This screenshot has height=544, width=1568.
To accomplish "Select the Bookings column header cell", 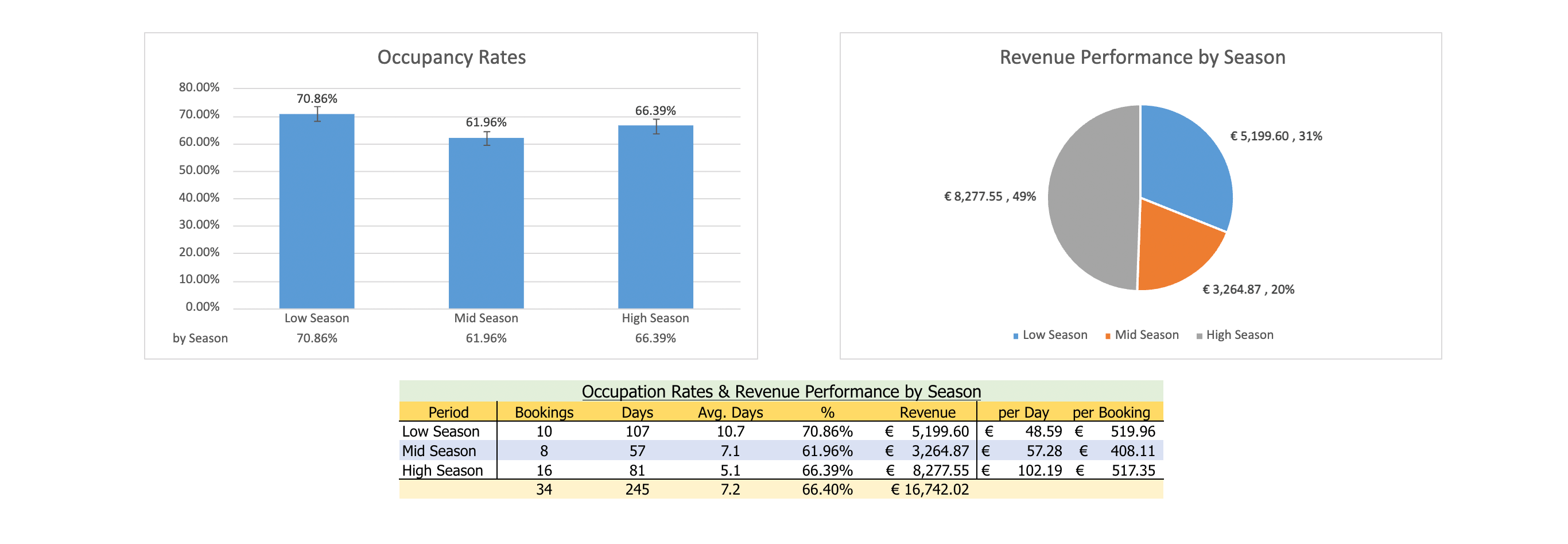I will [x=544, y=412].
